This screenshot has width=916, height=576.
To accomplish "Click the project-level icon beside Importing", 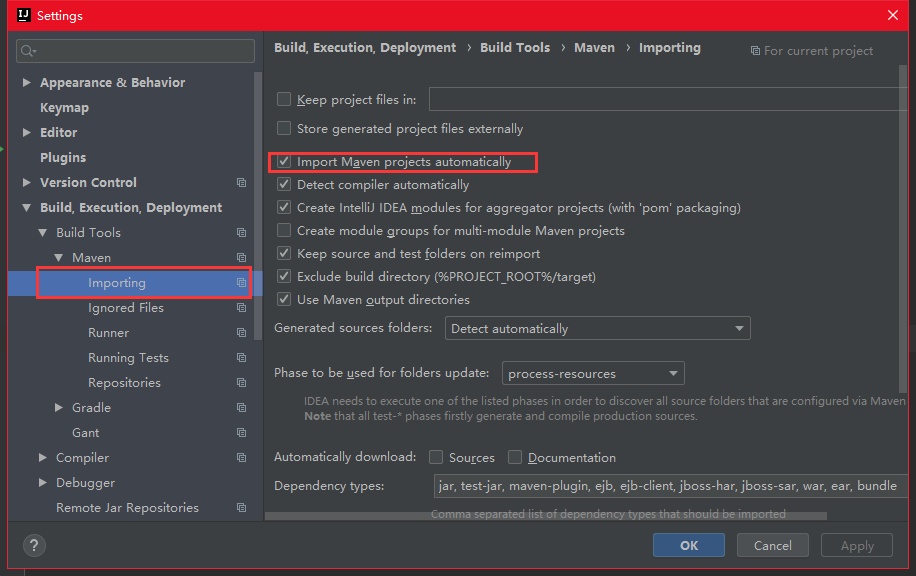I will point(241,283).
